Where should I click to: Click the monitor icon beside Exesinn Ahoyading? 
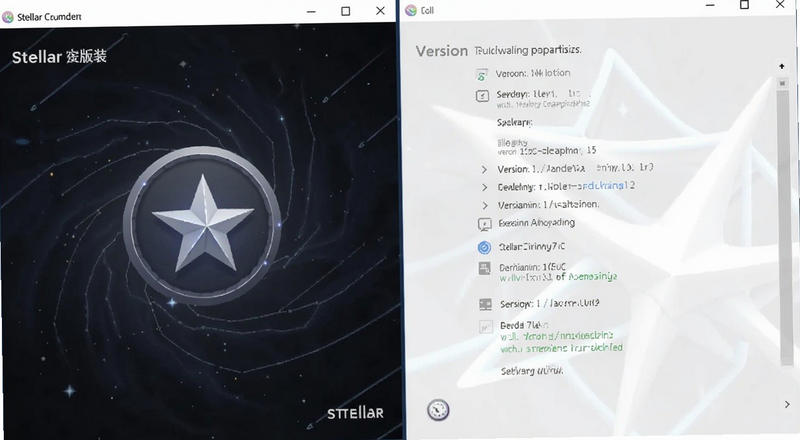coord(484,224)
